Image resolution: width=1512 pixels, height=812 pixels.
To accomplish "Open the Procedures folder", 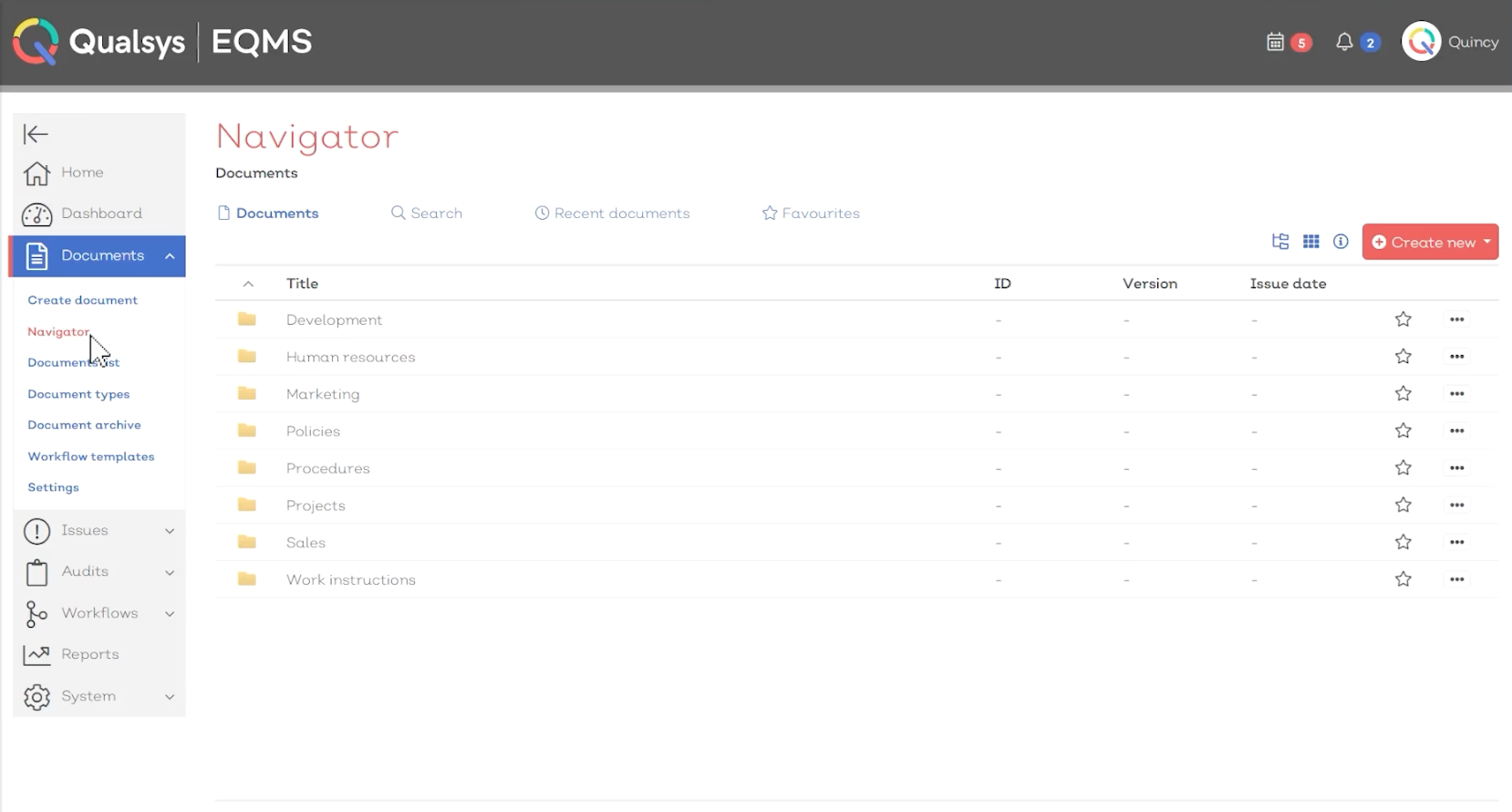I will point(327,468).
